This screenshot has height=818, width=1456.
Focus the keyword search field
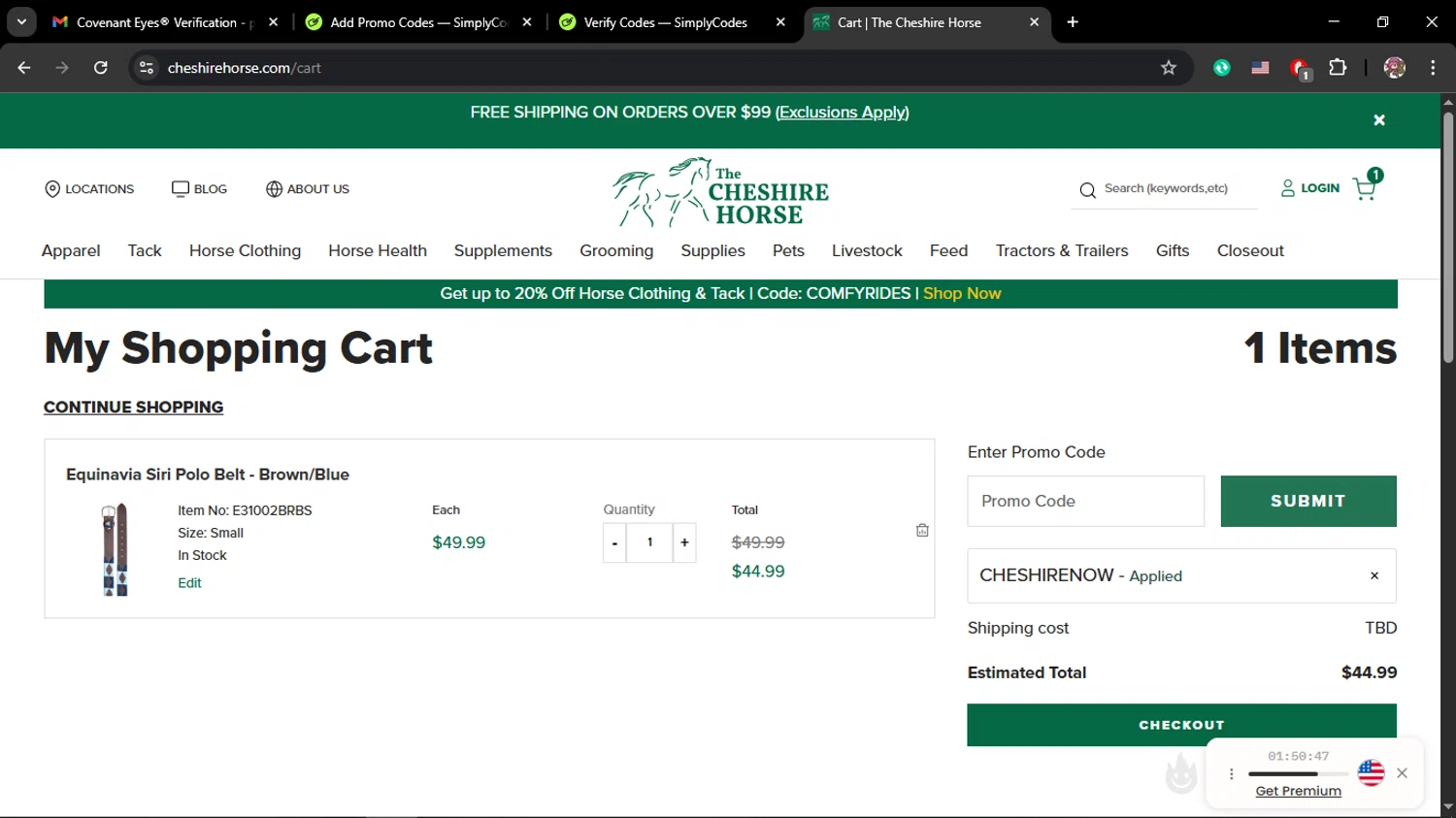point(1178,188)
